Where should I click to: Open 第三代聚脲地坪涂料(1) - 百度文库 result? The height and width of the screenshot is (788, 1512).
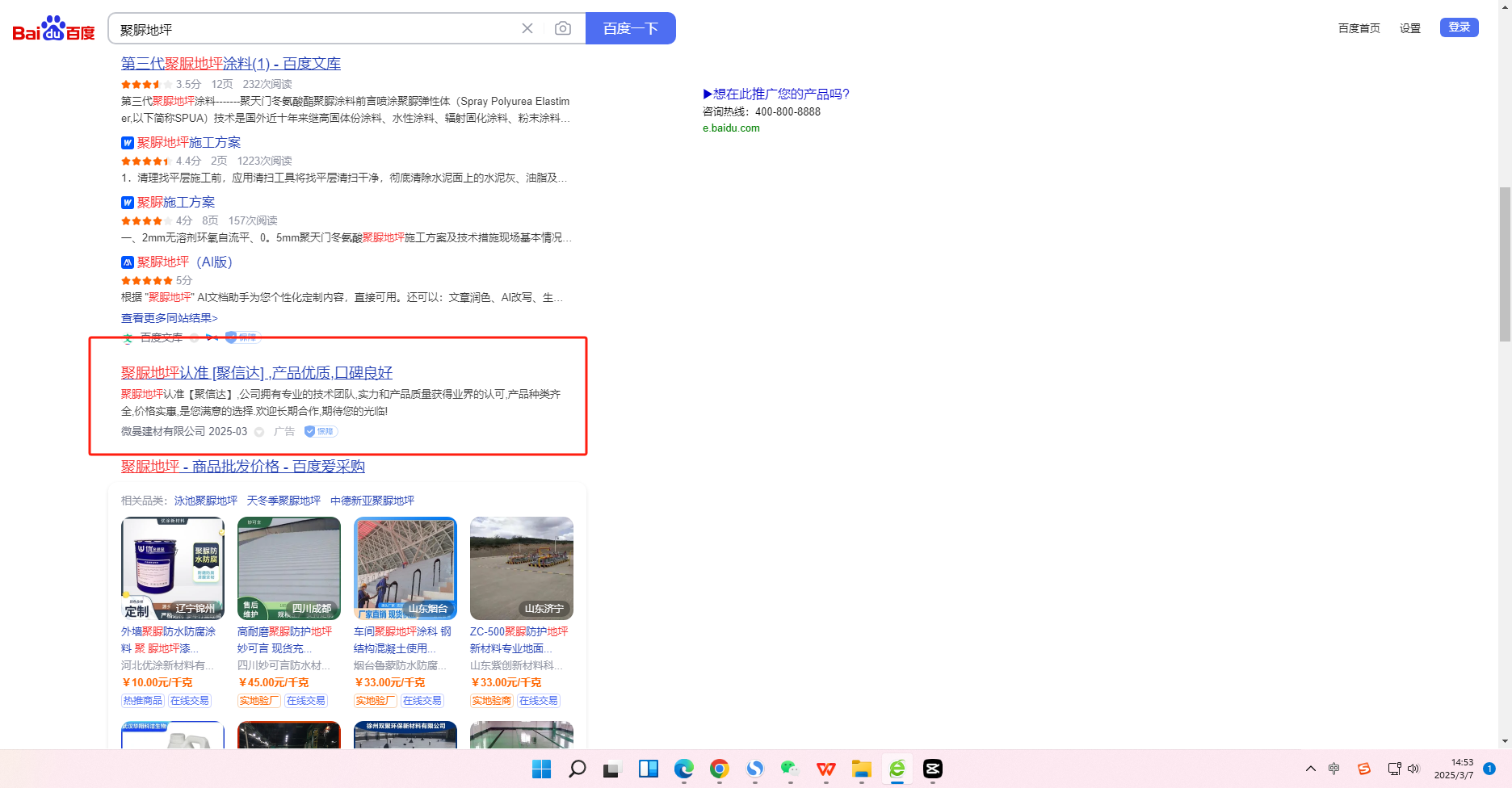[x=231, y=64]
